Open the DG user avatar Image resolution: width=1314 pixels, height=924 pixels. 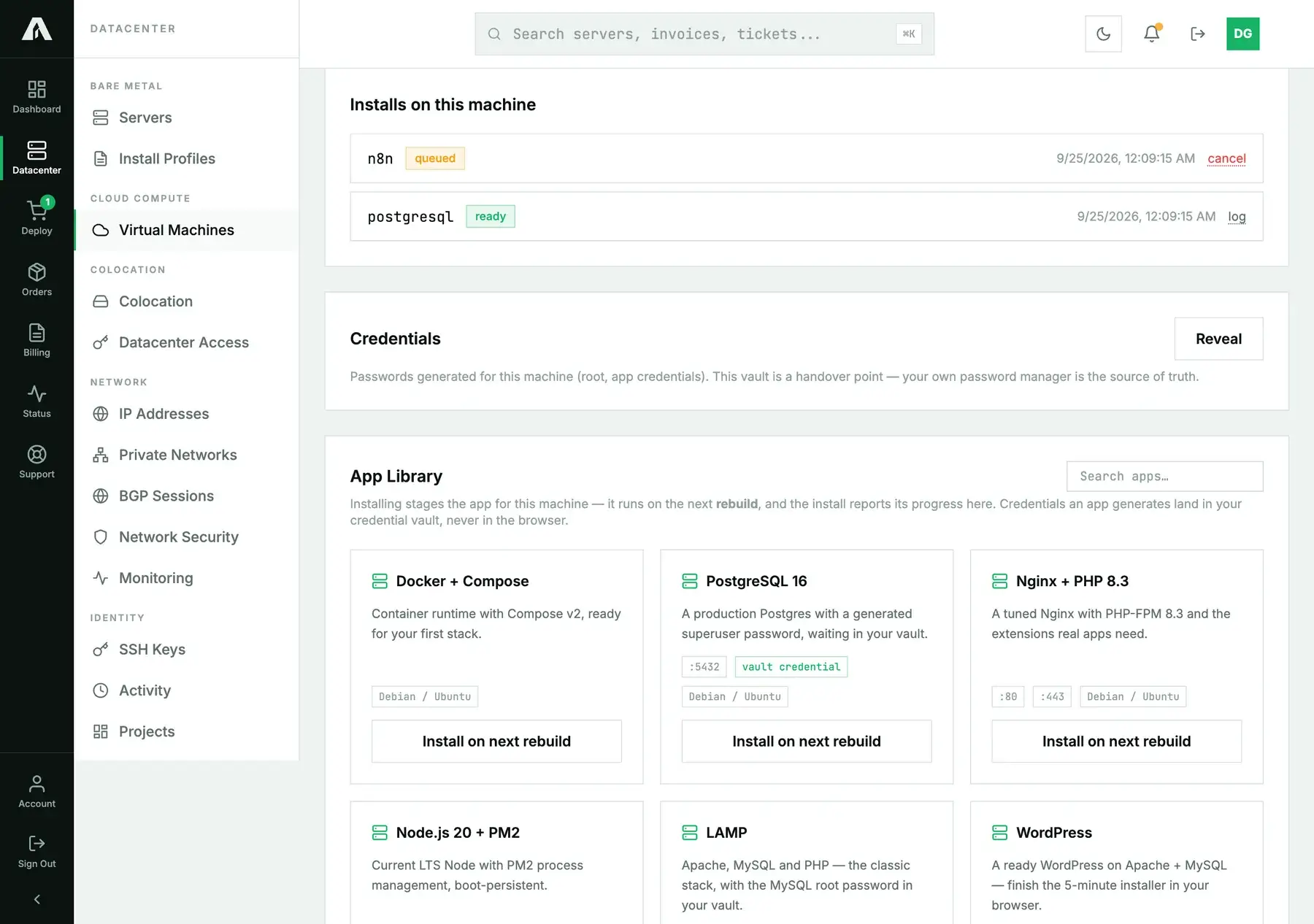click(1242, 34)
